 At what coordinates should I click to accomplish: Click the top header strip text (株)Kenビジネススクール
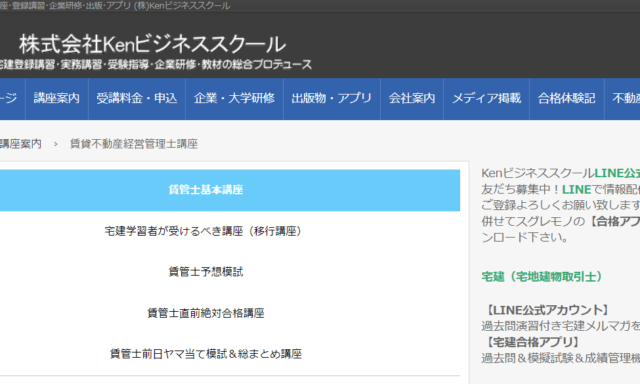pyautogui.click(x=182, y=6)
